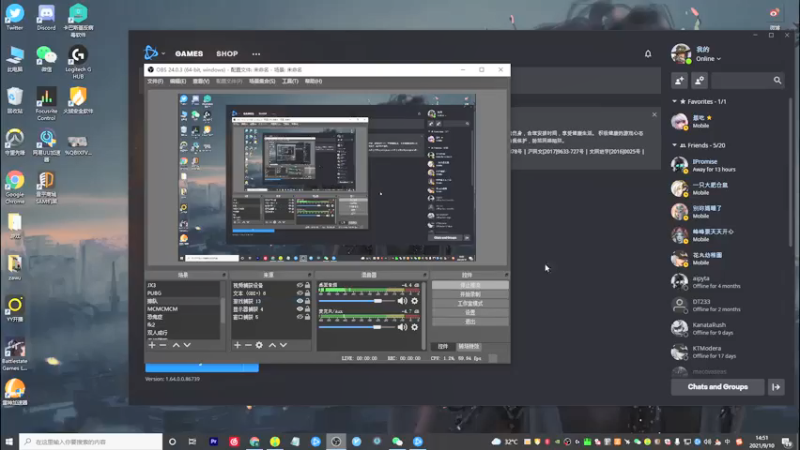
Task: Pop out the Controls dock panel
Action: click(506, 275)
